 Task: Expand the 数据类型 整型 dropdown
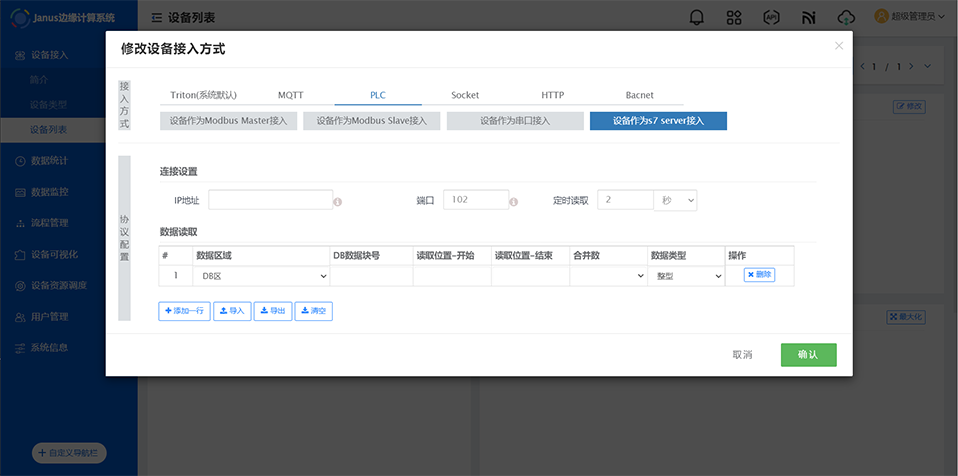686,276
